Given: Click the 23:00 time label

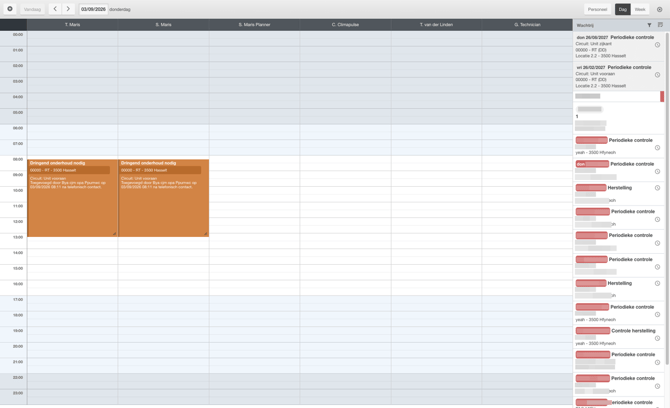Looking at the screenshot, I should click(18, 393).
